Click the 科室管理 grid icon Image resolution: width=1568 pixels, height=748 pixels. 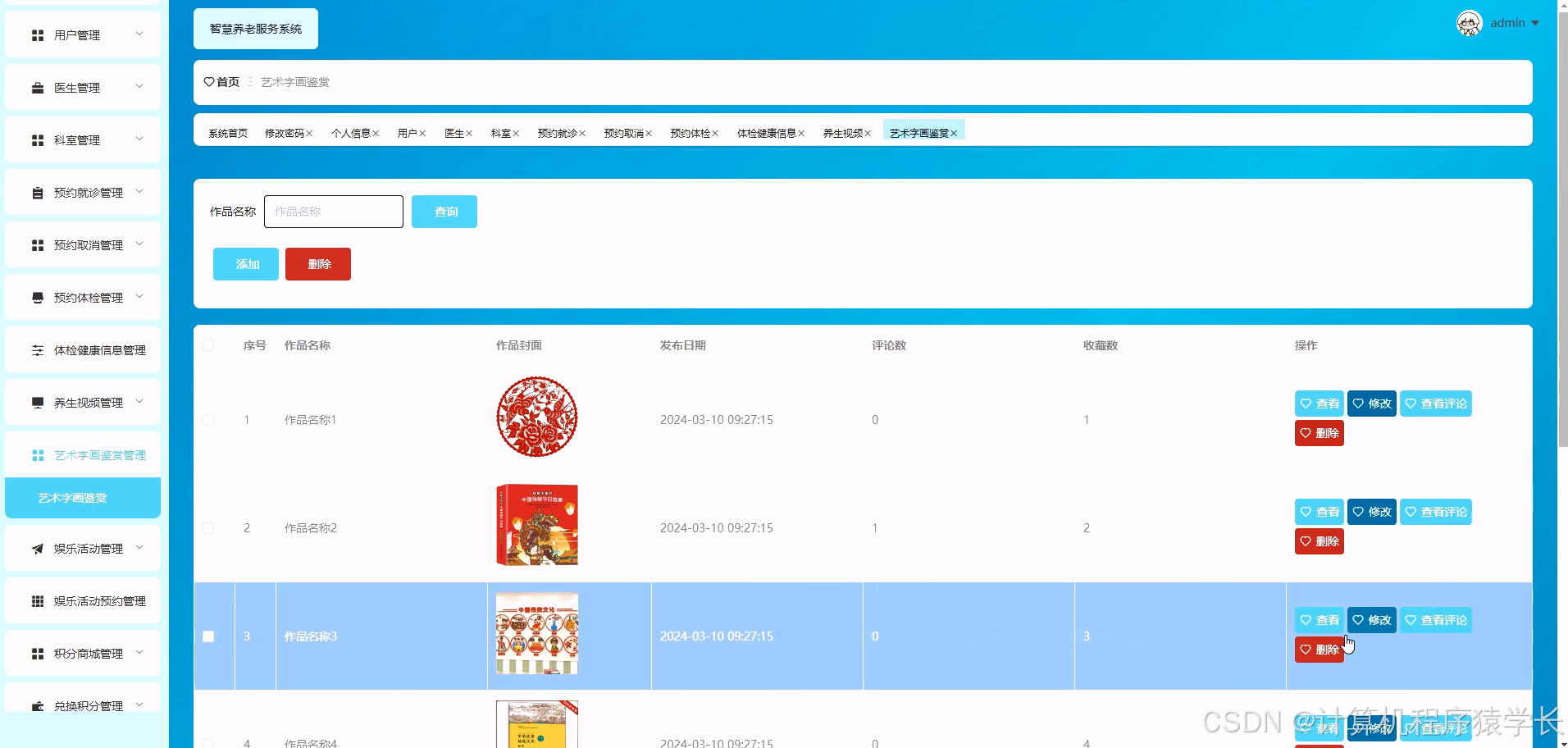38,140
